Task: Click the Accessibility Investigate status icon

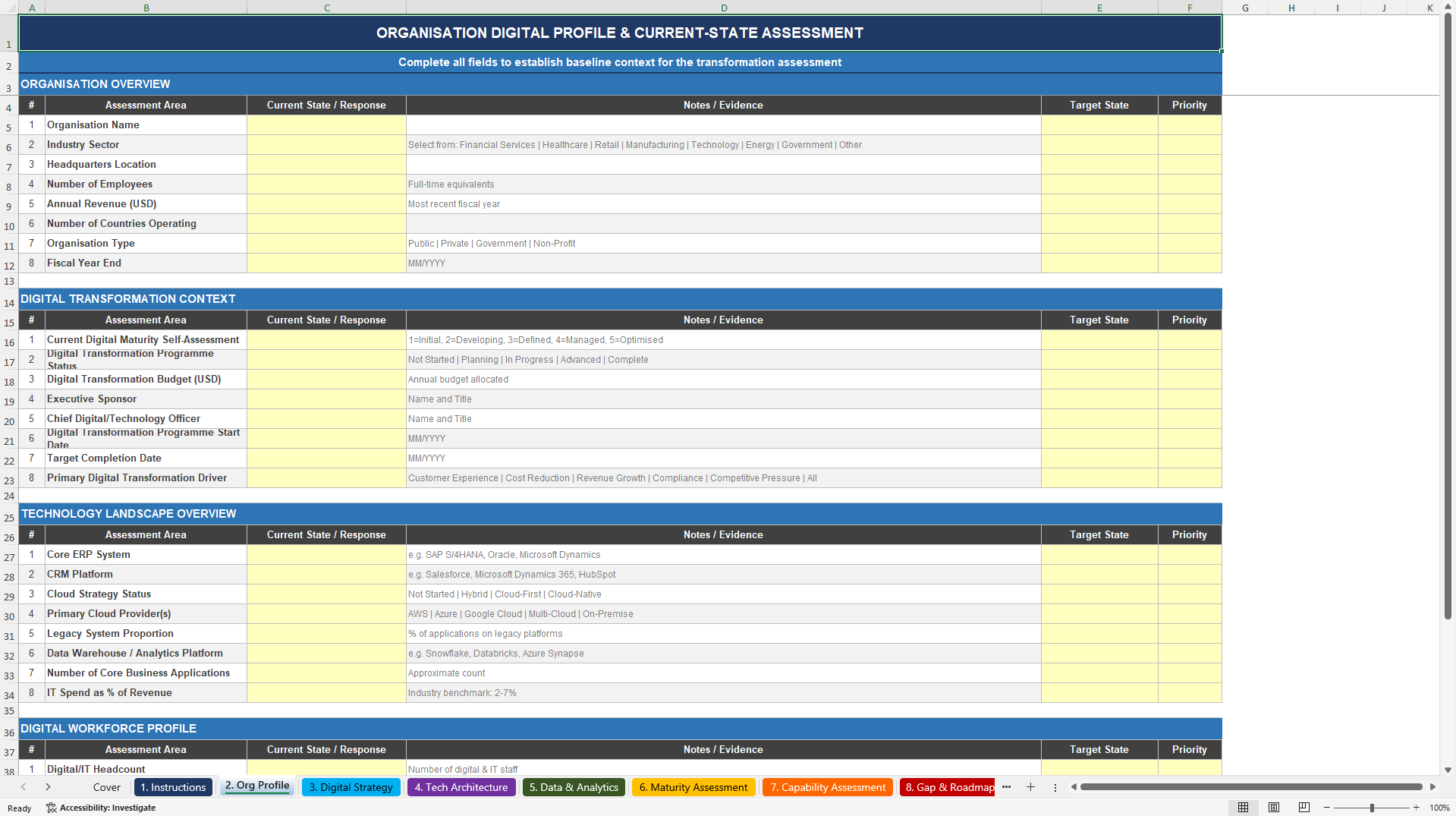Action: (101, 808)
